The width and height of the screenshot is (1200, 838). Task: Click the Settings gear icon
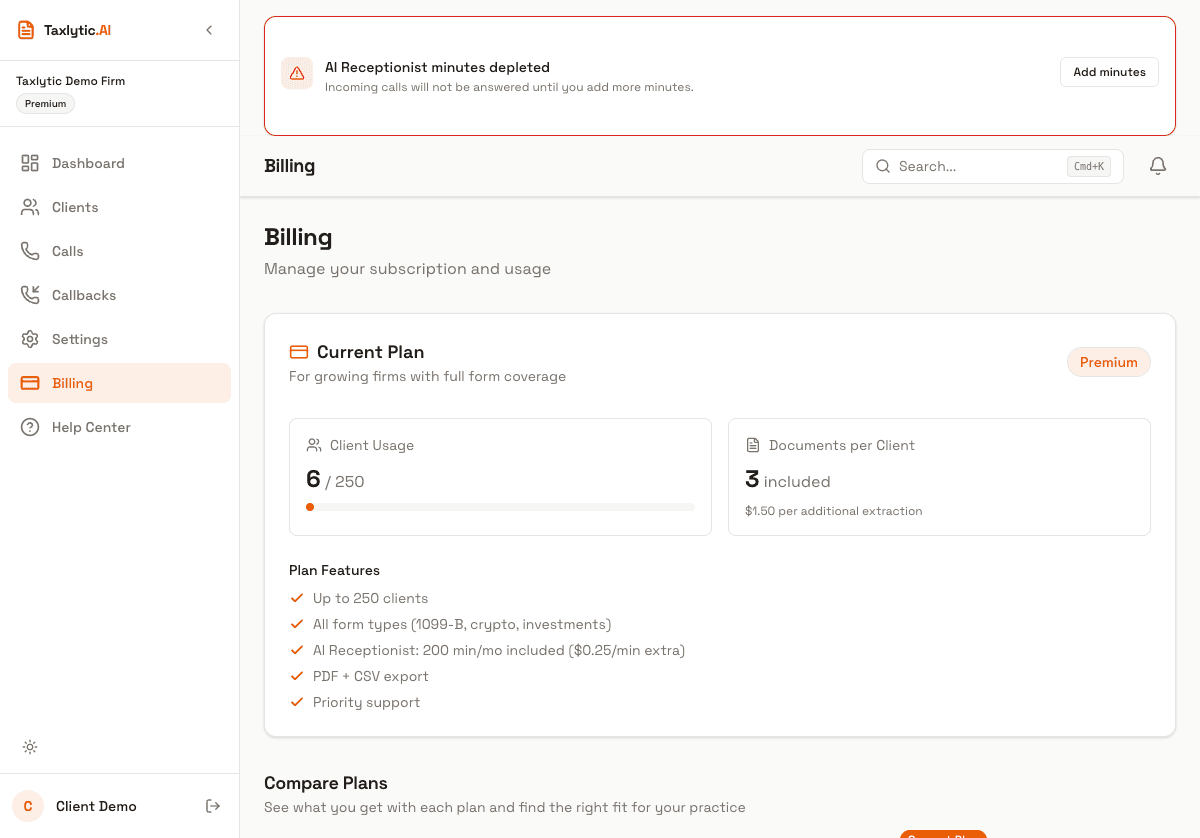pyautogui.click(x=30, y=339)
